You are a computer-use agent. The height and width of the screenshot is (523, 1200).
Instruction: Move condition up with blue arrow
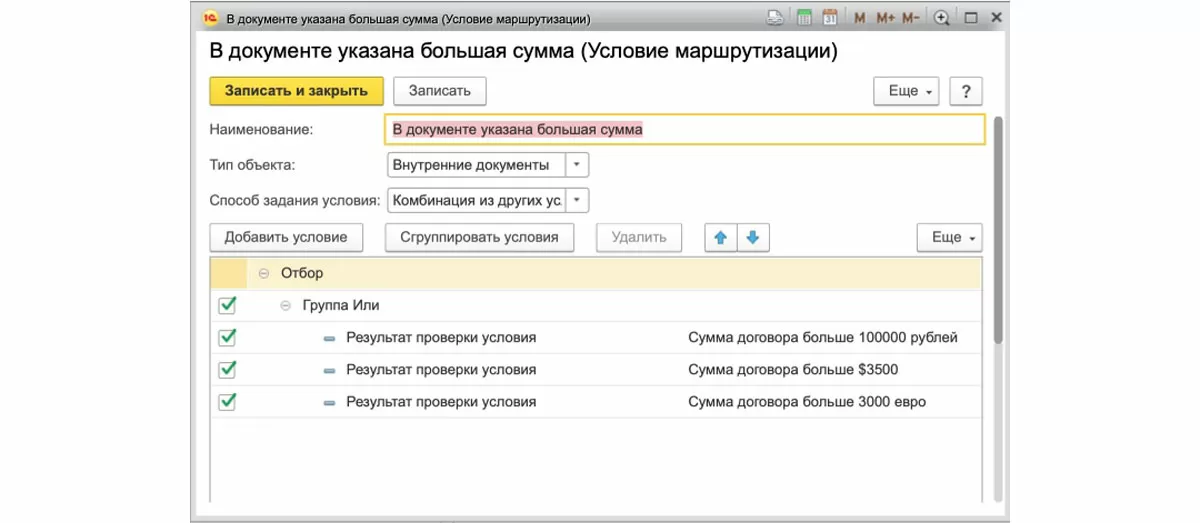(720, 237)
